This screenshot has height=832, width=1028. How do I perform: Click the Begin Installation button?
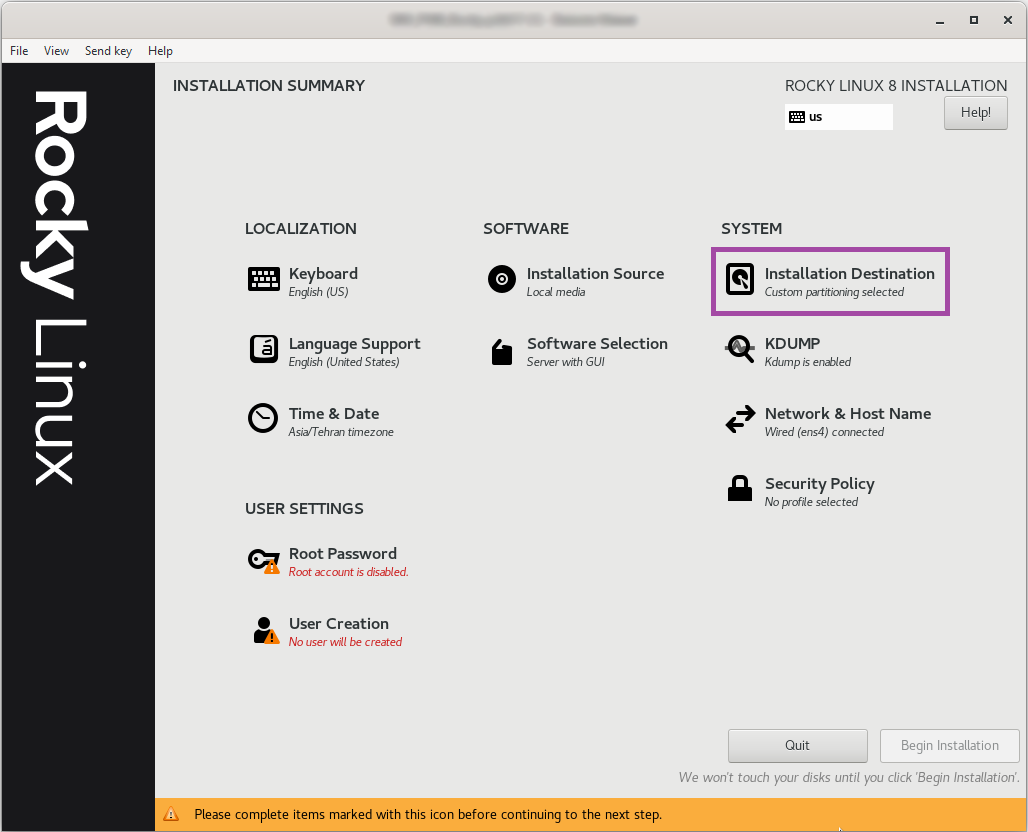(x=949, y=745)
